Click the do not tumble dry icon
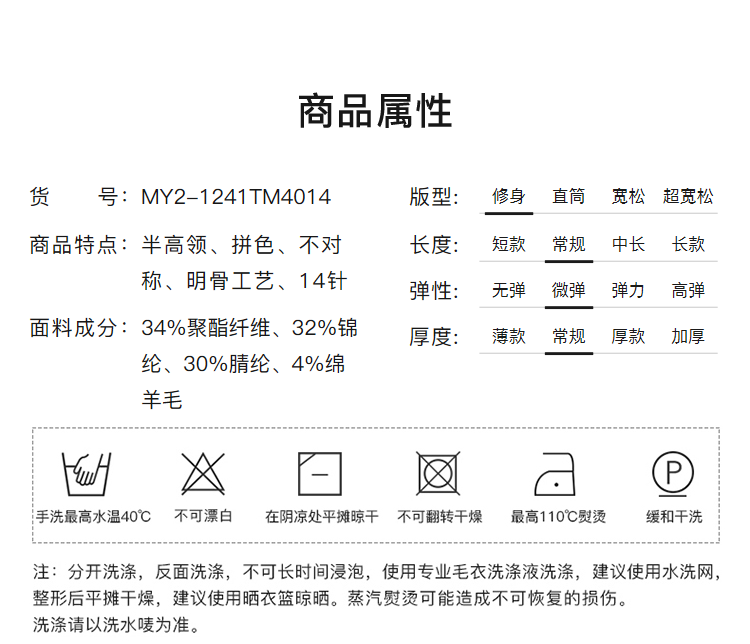This screenshot has height=644, width=750. (438, 473)
